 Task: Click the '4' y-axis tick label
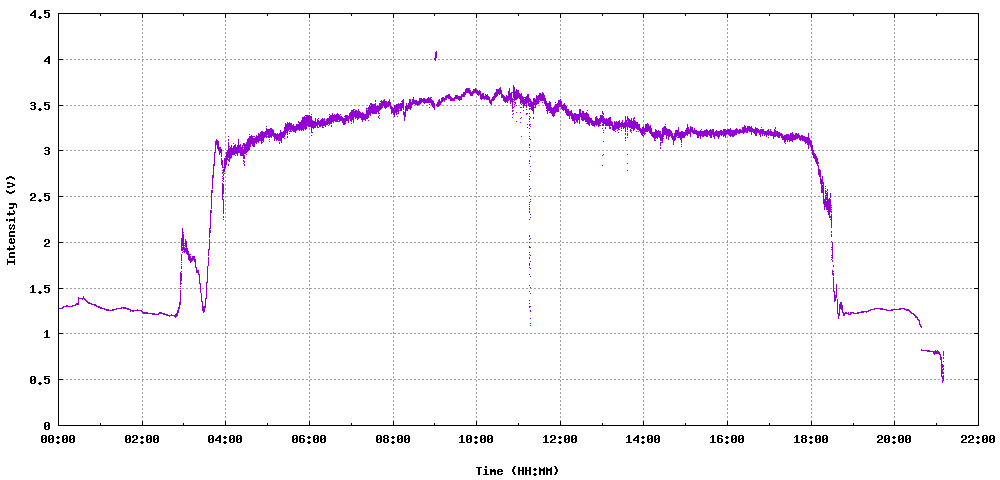pos(47,60)
